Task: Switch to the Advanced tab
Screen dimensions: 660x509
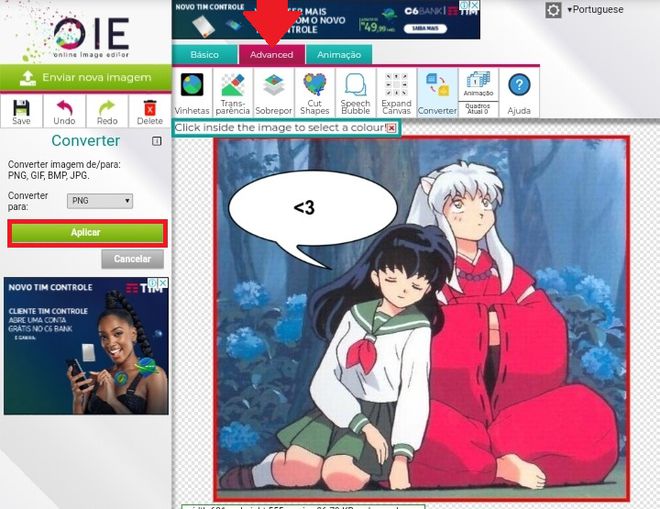Action: coord(271,55)
